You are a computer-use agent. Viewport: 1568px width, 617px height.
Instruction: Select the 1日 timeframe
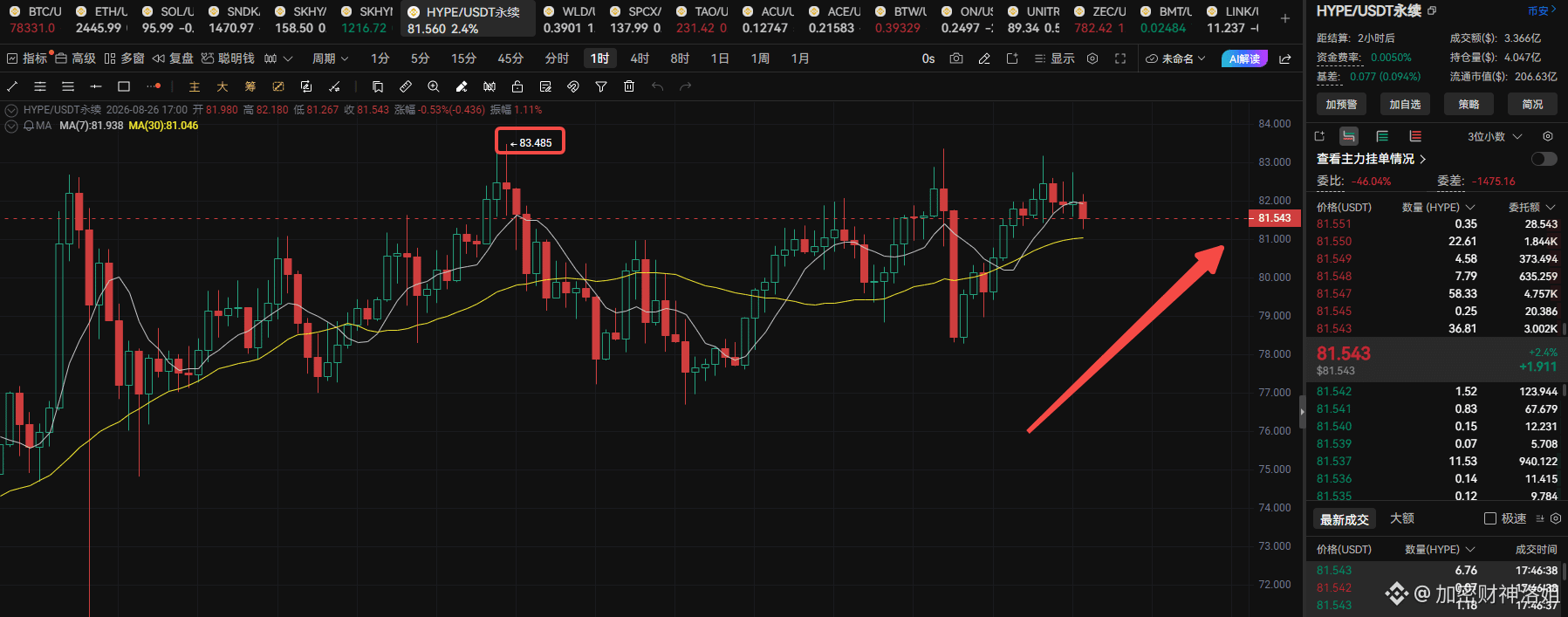(720, 58)
